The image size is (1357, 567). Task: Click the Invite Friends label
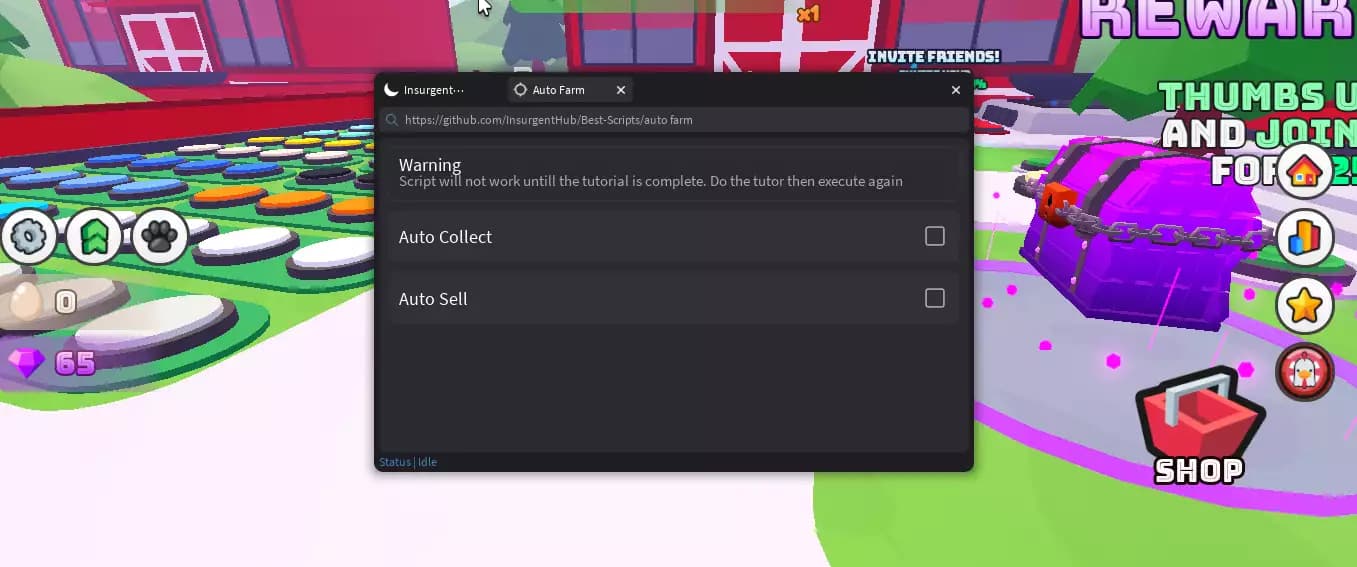(933, 57)
